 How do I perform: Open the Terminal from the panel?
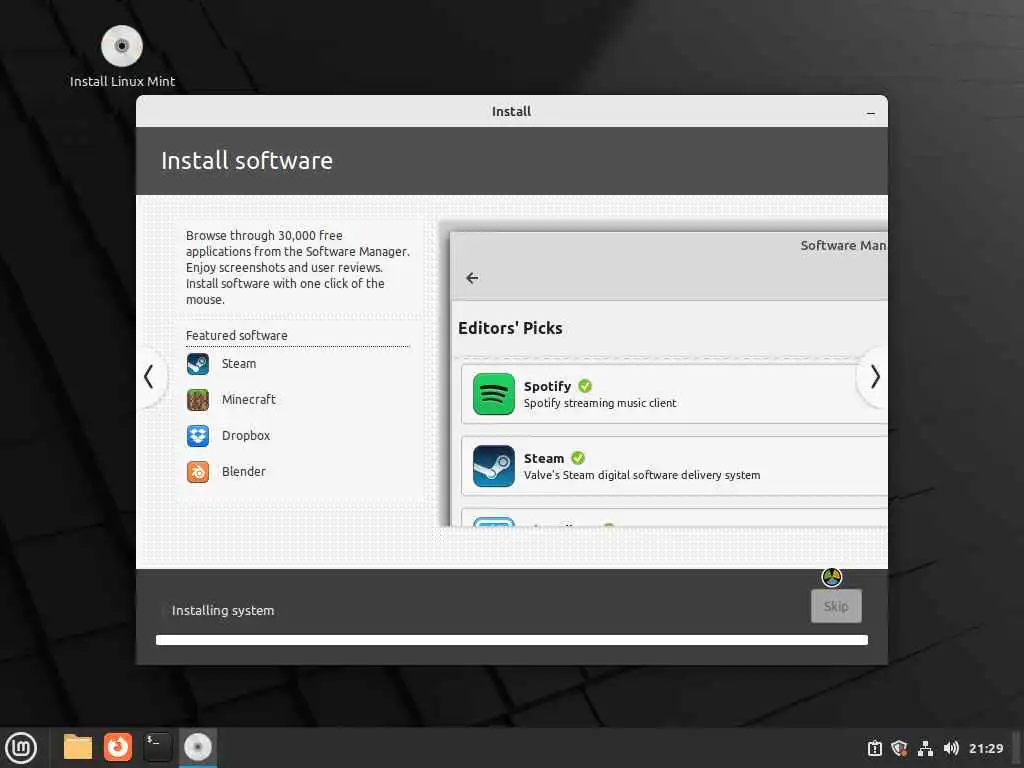pos(157,747)
